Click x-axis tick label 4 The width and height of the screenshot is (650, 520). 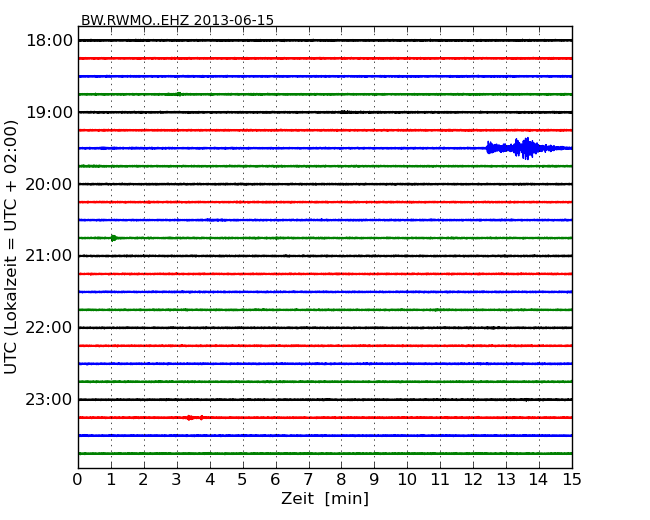[x=210, y=480]
